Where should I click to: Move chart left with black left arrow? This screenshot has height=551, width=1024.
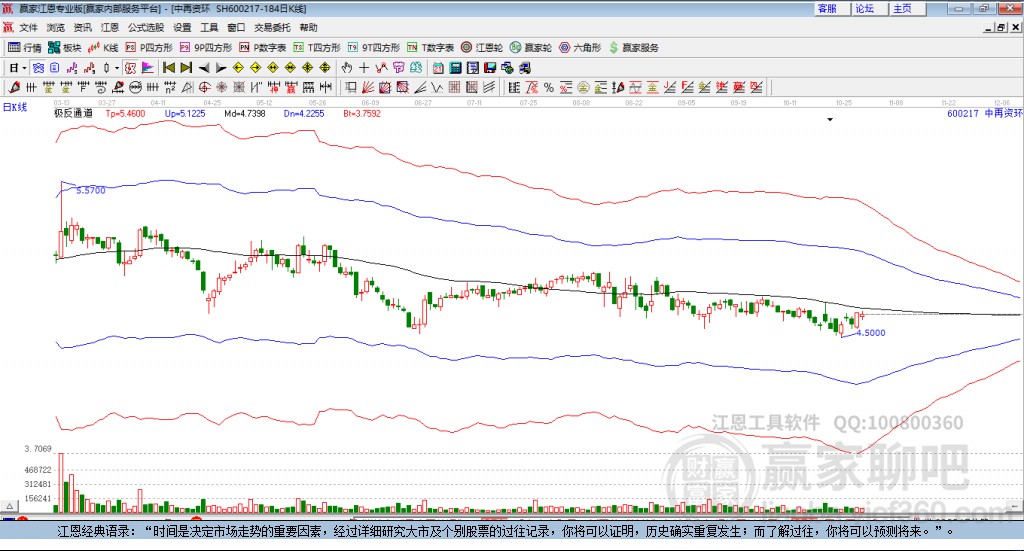204,68
